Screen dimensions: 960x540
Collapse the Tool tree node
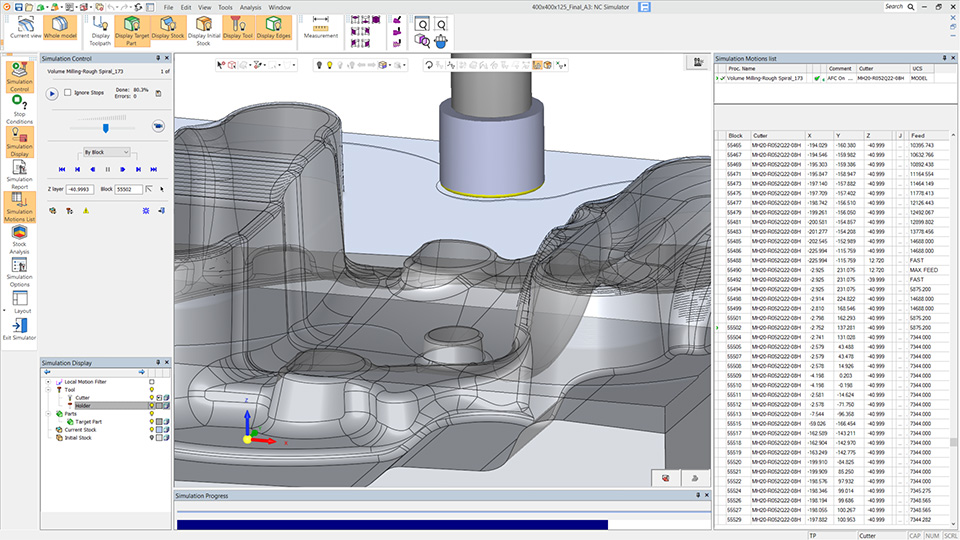48,389
